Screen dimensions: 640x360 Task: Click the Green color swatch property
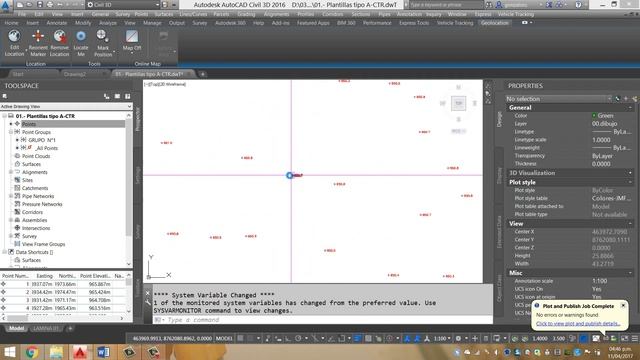594,116
